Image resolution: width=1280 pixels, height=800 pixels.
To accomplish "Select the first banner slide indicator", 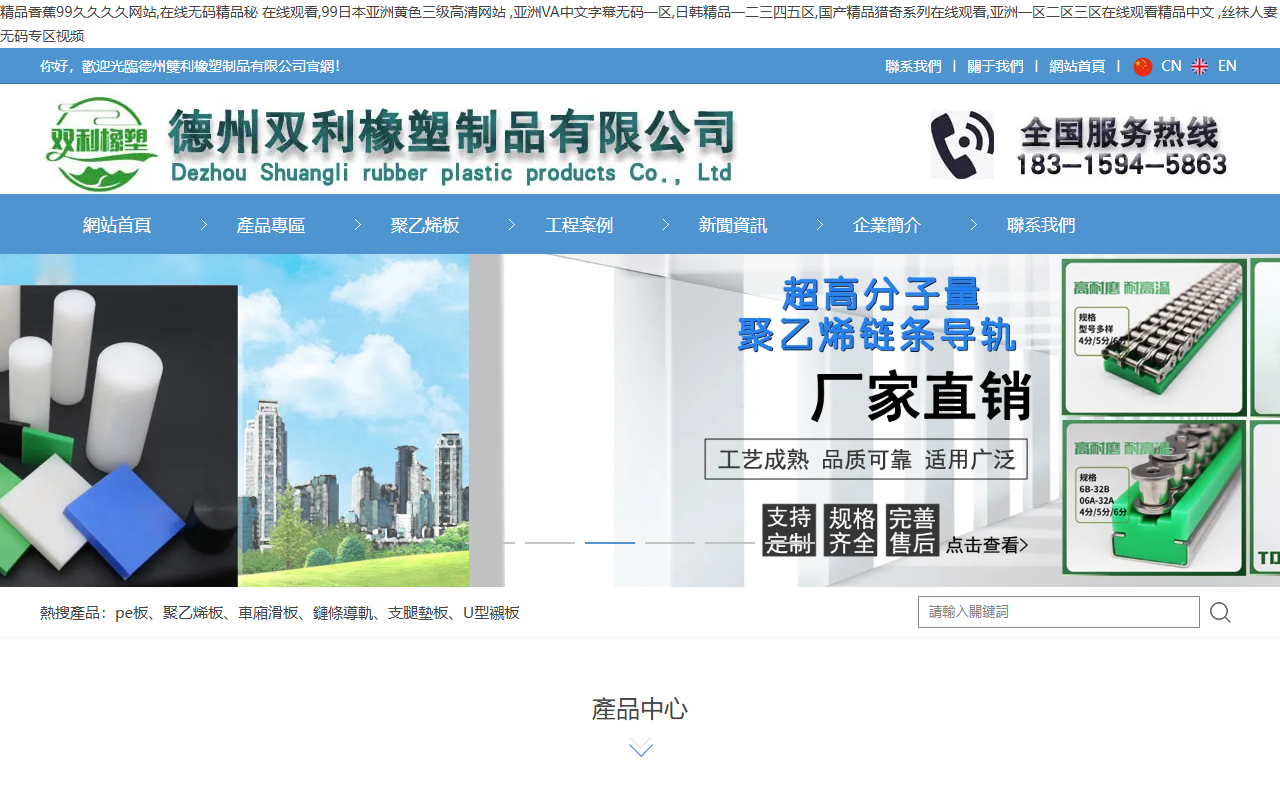I will click(490, 542).
